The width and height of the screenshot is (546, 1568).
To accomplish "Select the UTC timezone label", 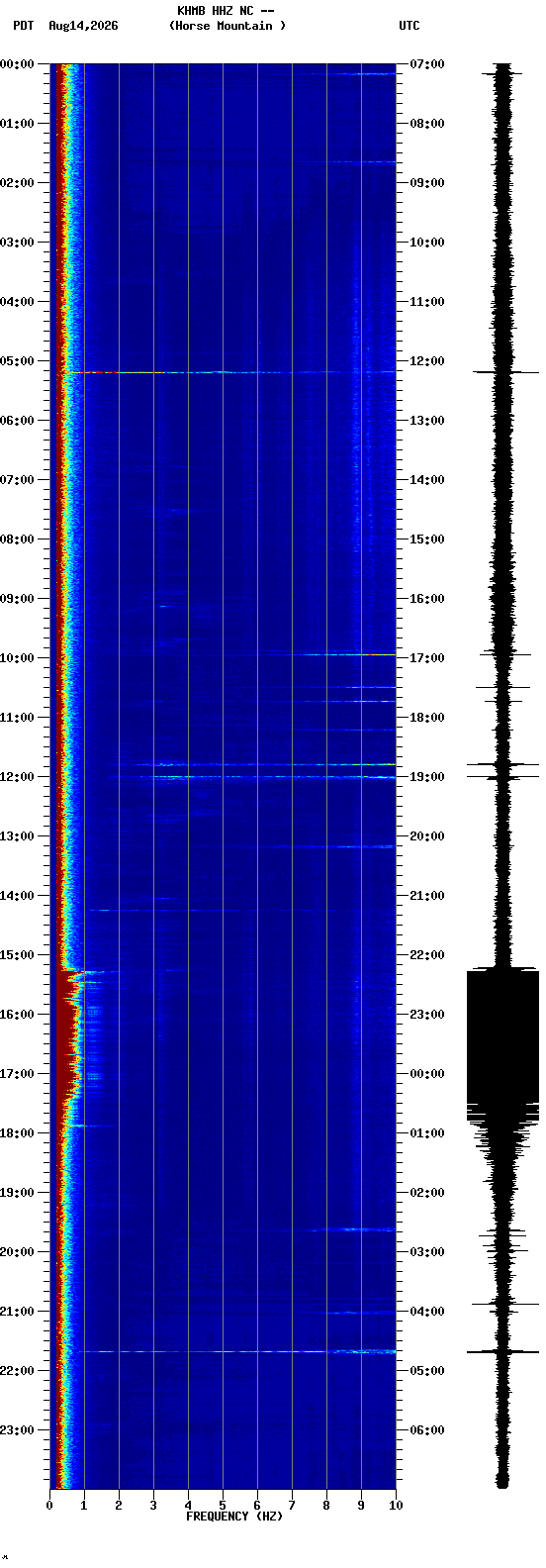I will pyautogui.click(x=409, y=26).
